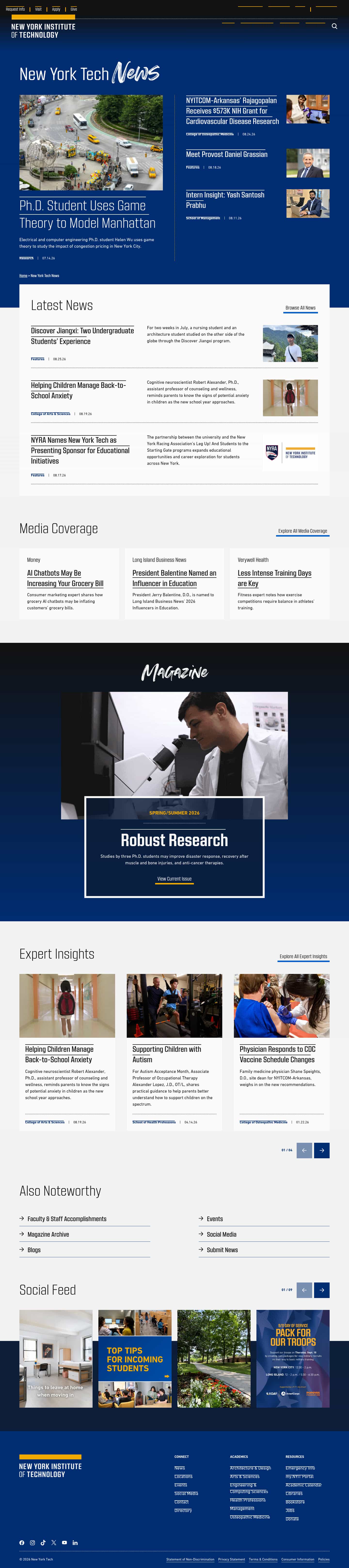Open Pack For Our Troops social post

point(293,1359)
